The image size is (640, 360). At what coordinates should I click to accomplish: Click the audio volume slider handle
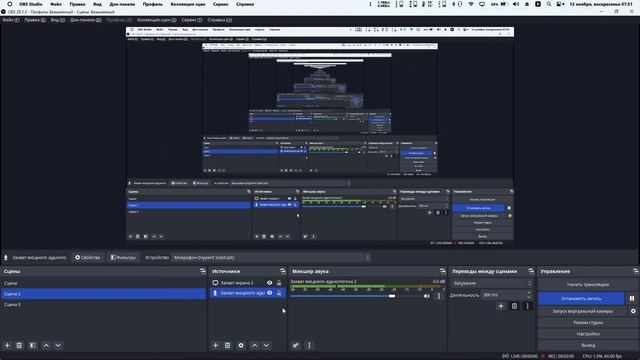[x=392, y=296]
